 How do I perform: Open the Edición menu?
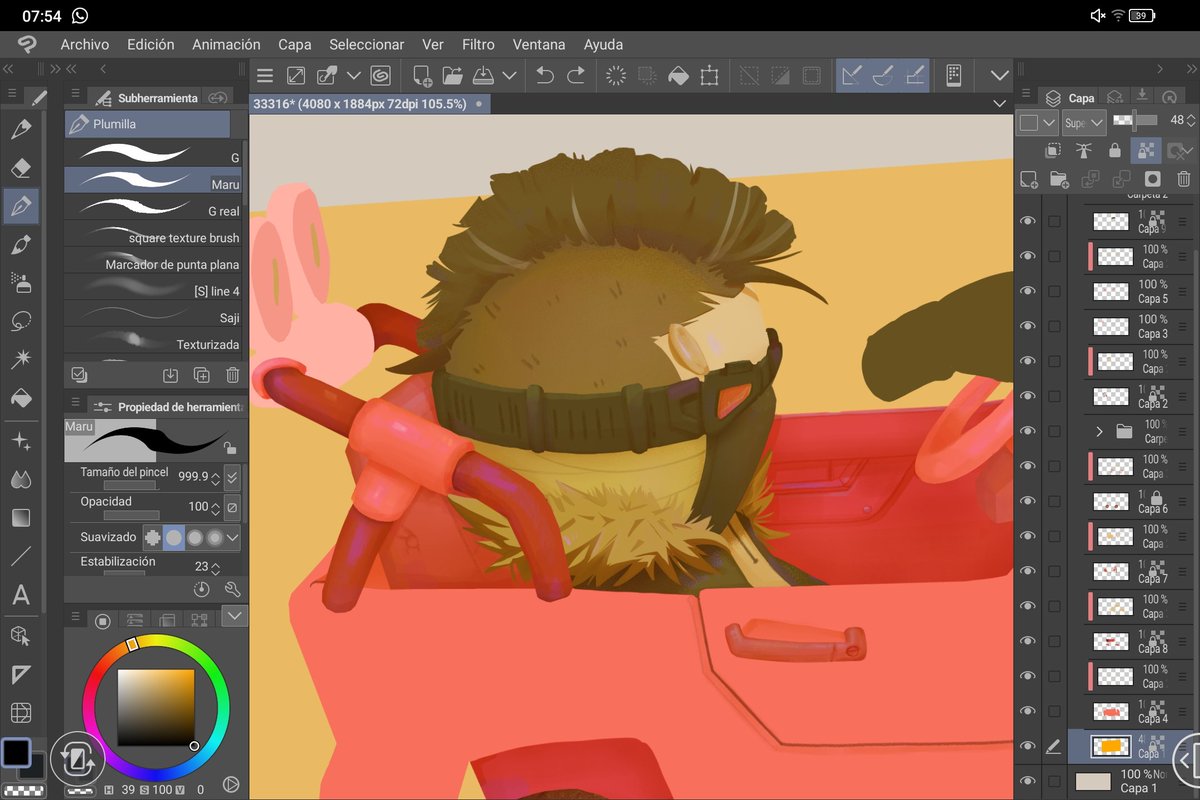151,44
